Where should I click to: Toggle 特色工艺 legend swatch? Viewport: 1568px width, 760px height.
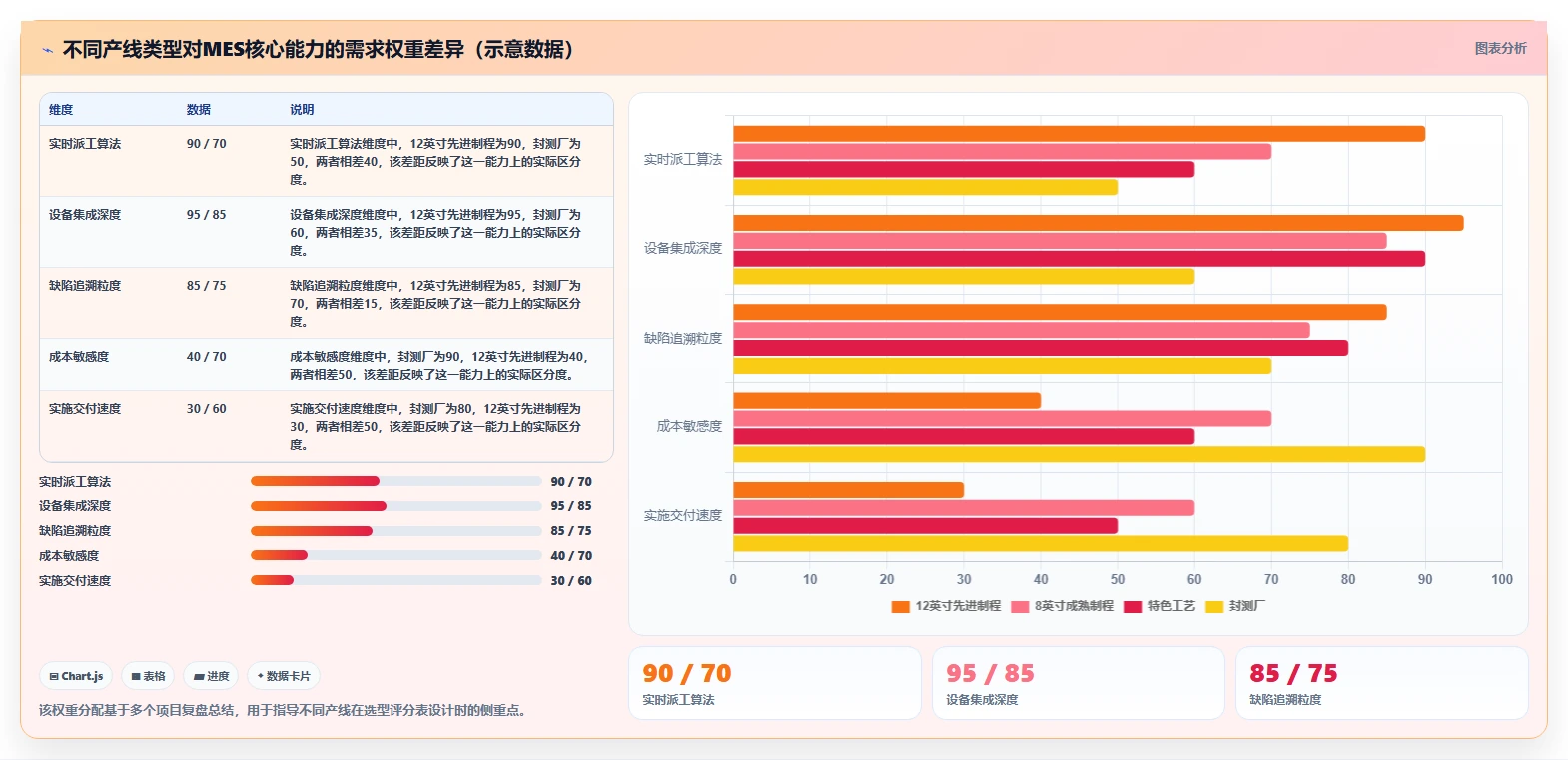(x=1133, y=606)
